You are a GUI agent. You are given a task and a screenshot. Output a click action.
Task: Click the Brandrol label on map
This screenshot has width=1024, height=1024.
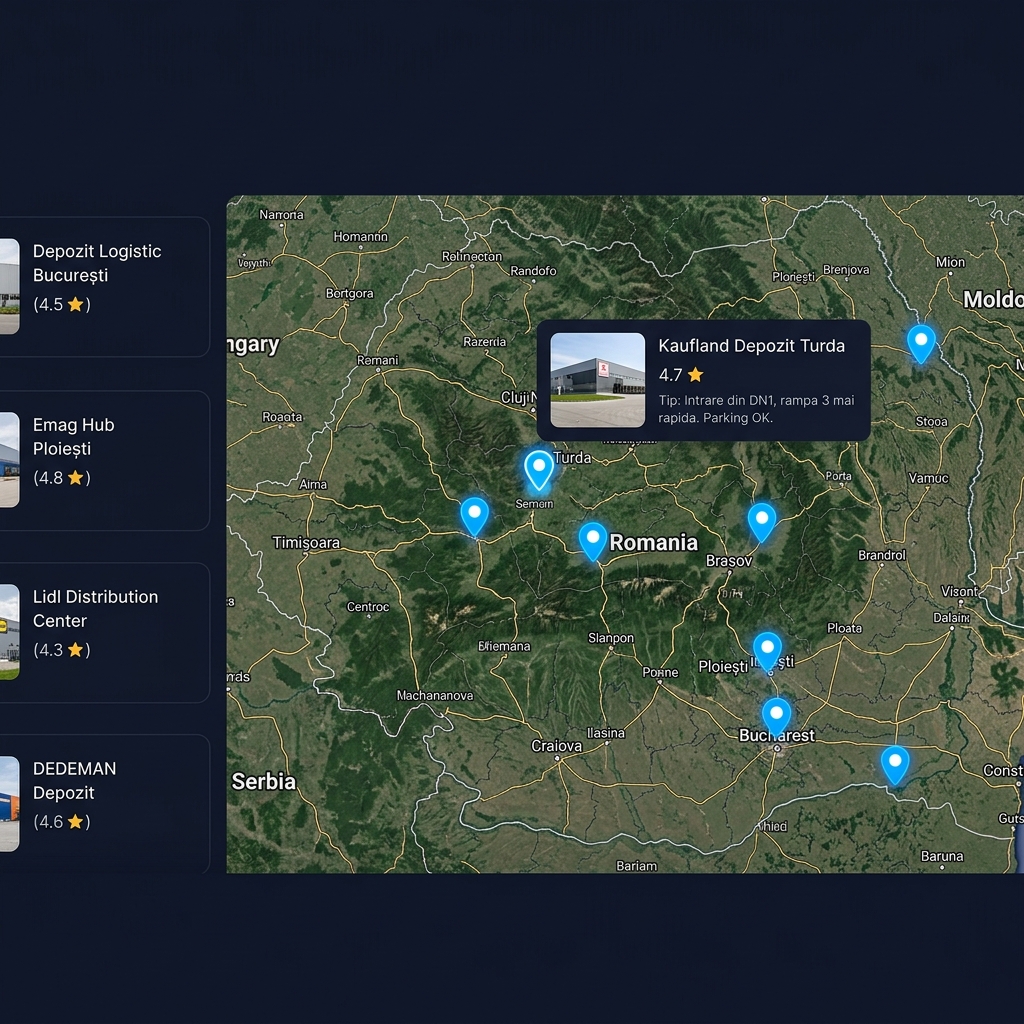(882, 555)
